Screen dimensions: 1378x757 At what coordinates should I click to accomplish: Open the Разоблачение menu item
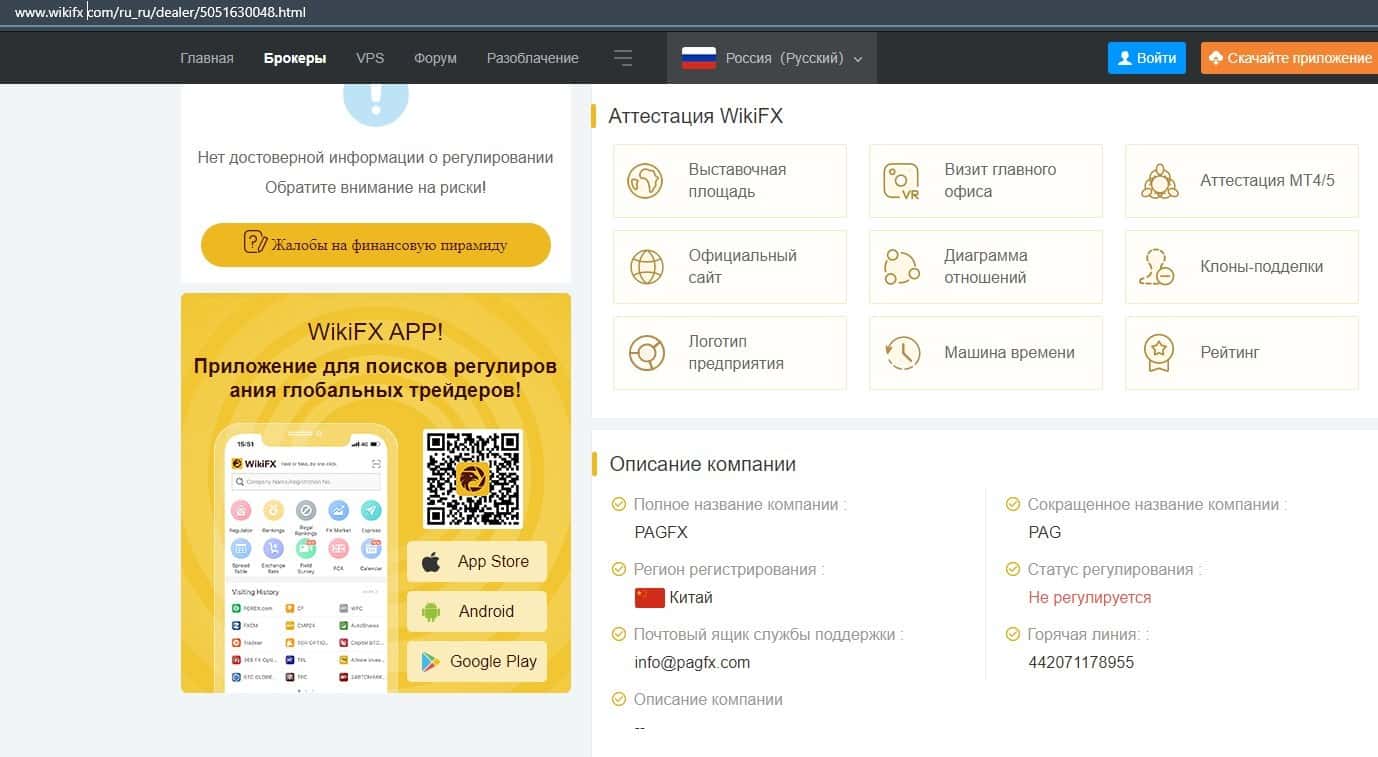click(x=533, y=58)
